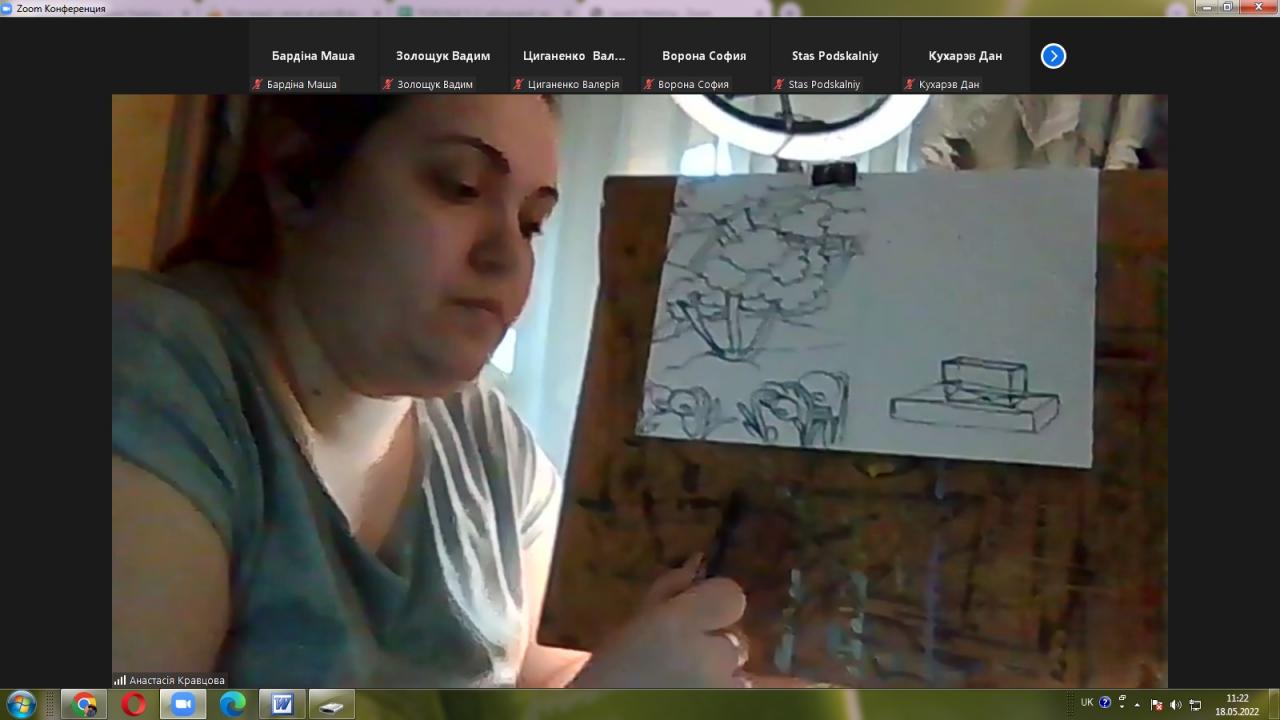Screen dimensions: 1280x720
Task: Click the blue help question mark icon
Action: click(1105, 702)
